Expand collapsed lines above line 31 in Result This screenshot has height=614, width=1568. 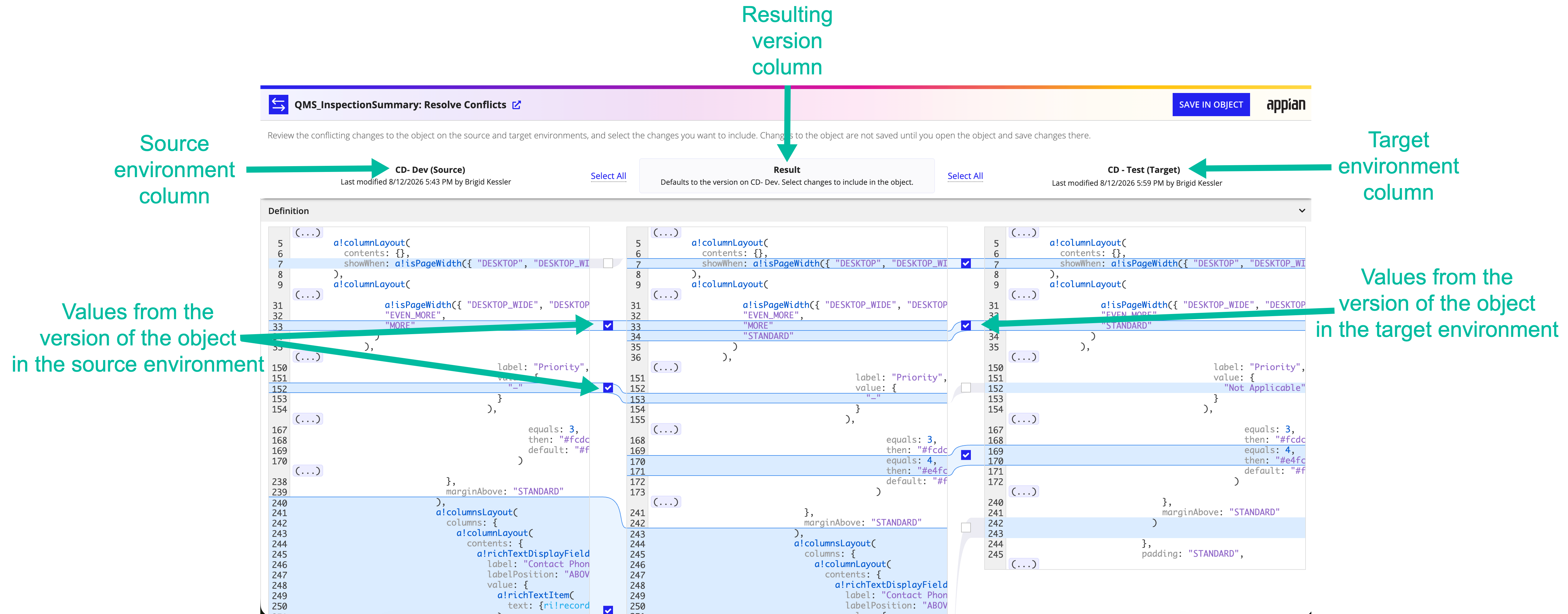pyautogui.click(x=665, y=295)
